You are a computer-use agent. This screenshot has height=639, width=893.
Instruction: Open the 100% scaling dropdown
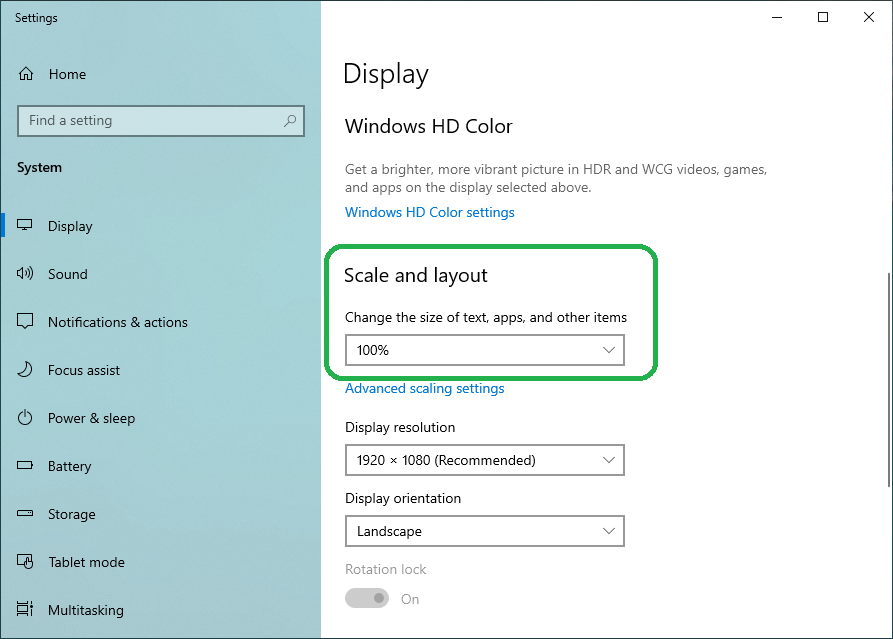(484, 350)
